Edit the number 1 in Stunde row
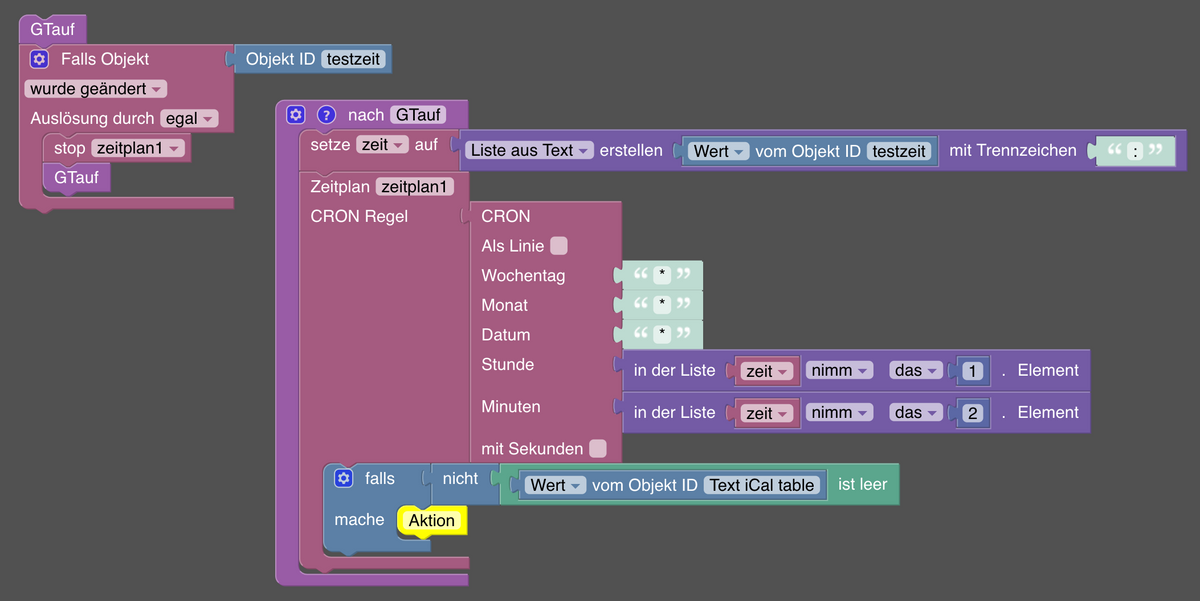1200x601 pixels. 972,371
